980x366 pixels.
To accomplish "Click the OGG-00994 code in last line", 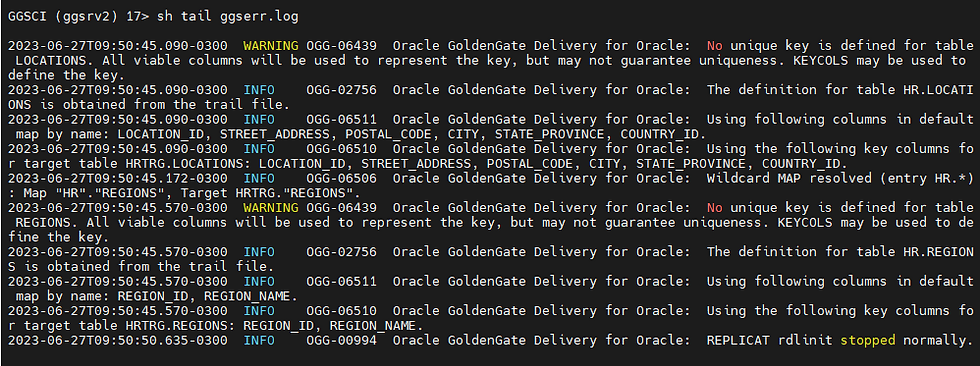I will click(341, 340).
